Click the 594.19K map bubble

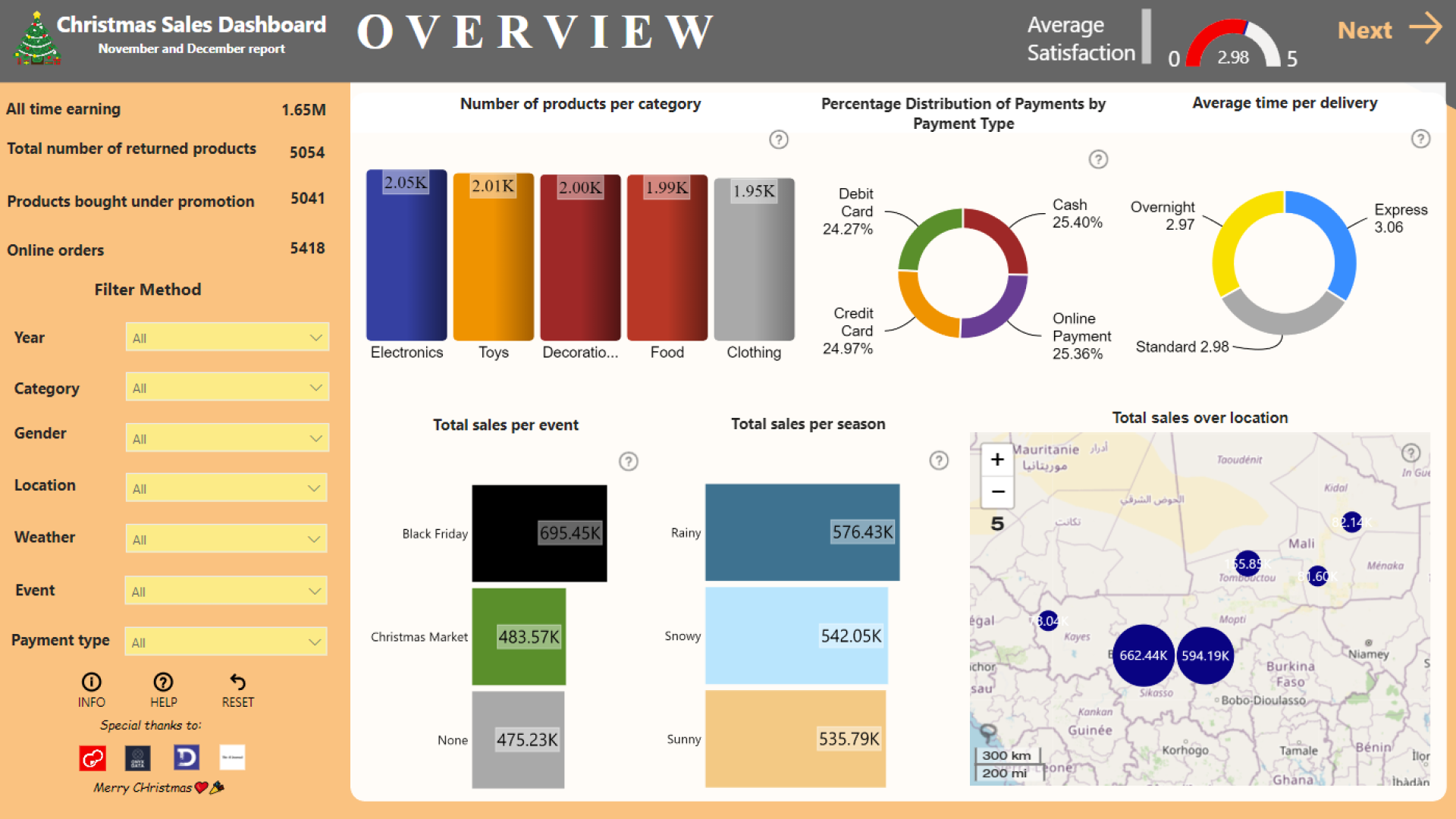coord(1205,655)
